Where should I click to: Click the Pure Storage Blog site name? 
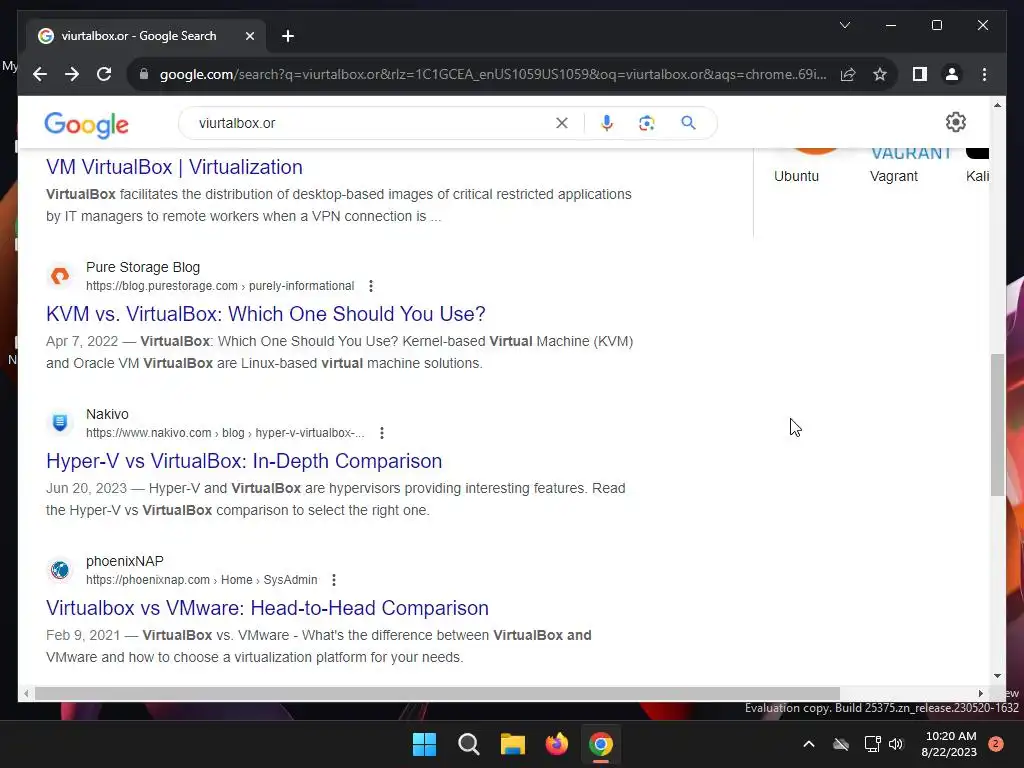click(143, 267)
